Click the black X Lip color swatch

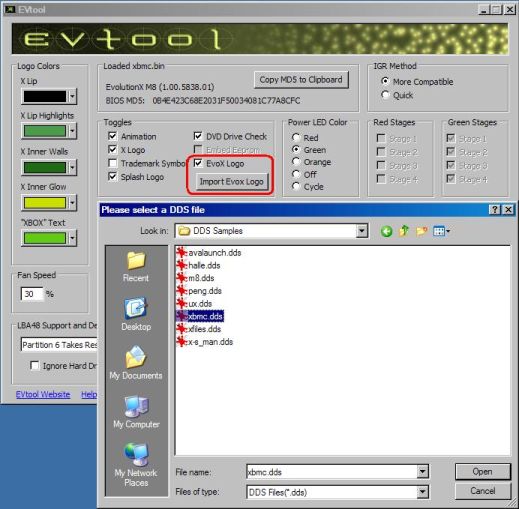tap(45, 97)
